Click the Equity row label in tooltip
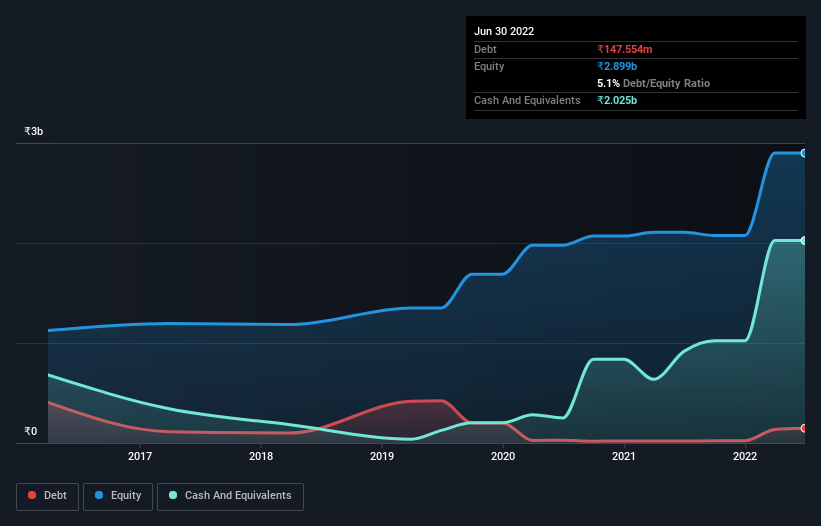The width and height of the screenshot is (821, 526). [489, 66]
